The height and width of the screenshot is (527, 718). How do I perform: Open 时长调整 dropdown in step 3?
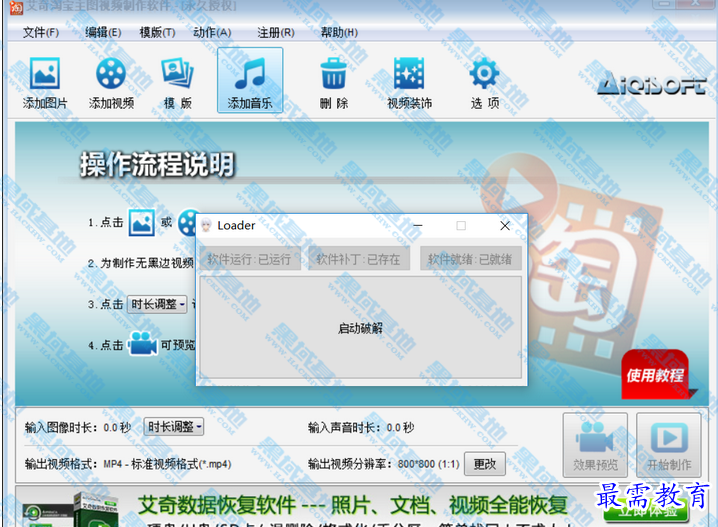point(157,304)
